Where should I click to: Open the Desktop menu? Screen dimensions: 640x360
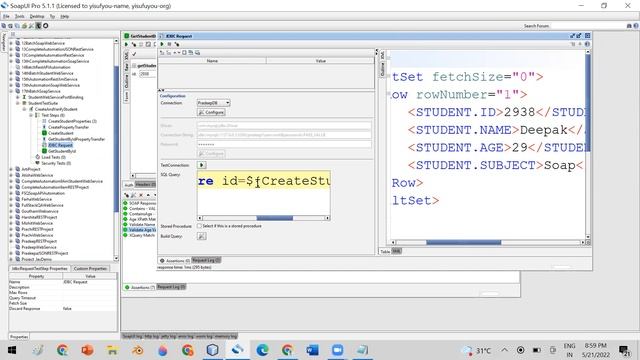pyautogui.click(x=37, y=16)
